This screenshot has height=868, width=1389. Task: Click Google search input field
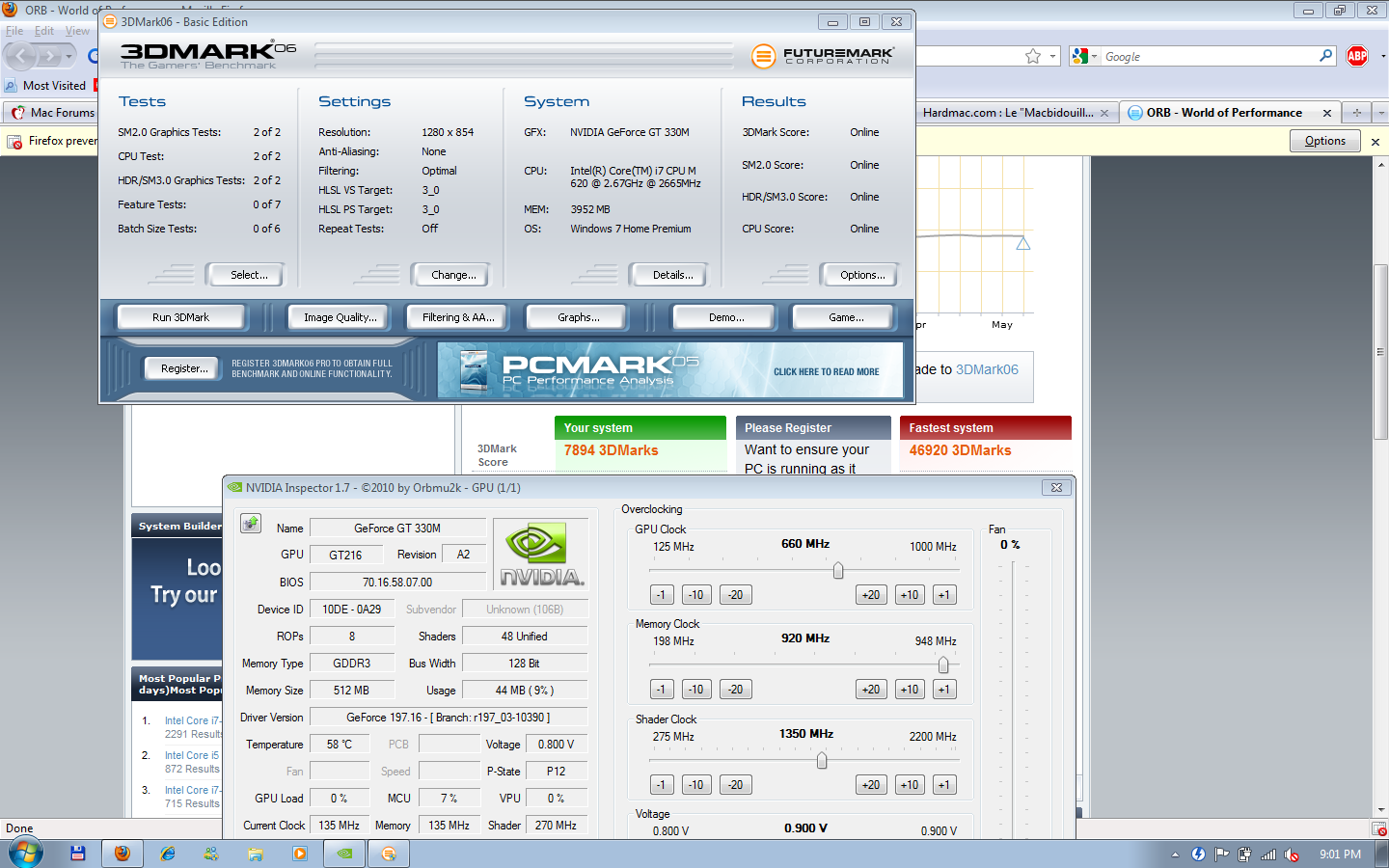[x=1209, y=57]
